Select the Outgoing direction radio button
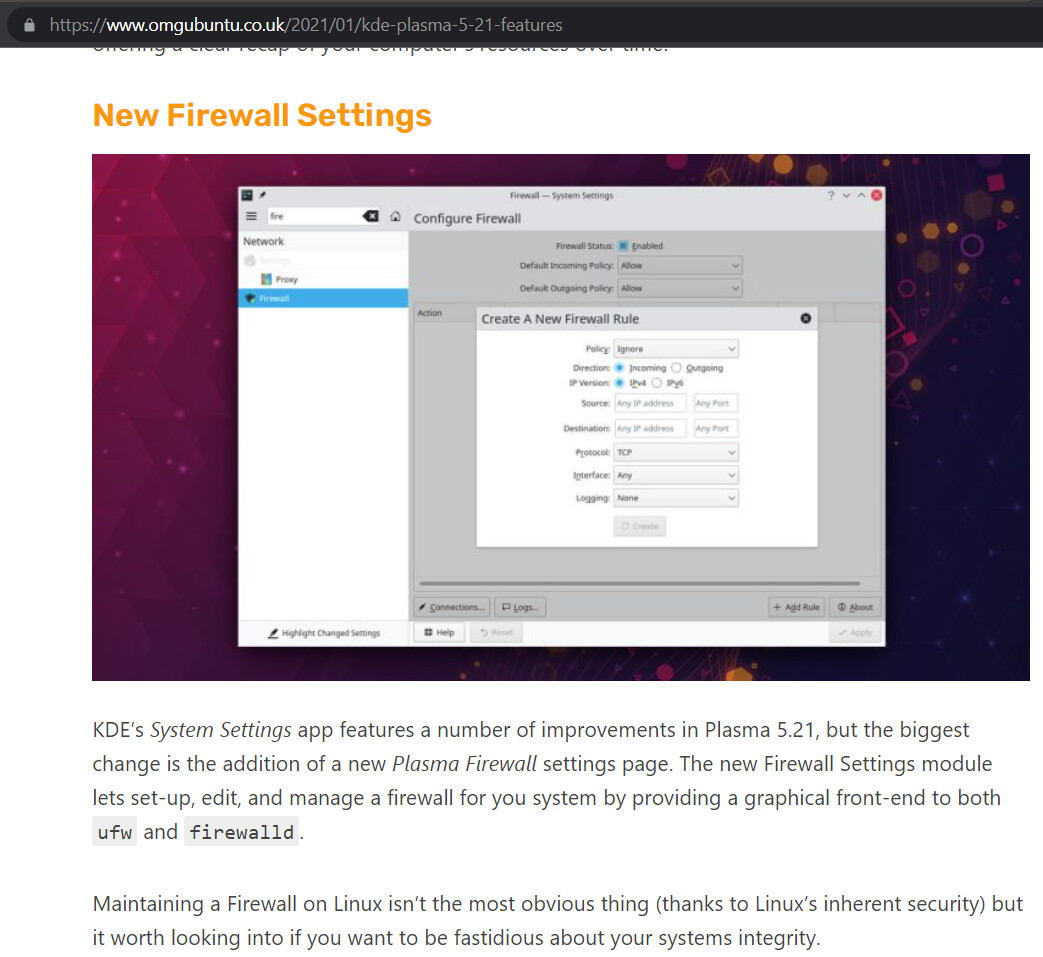This screenshot has width=1043, height=957. click(676, 368)
